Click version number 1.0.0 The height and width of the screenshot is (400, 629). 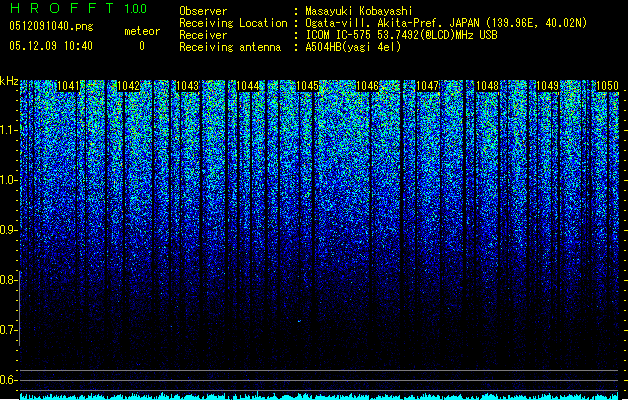(136, 9)
